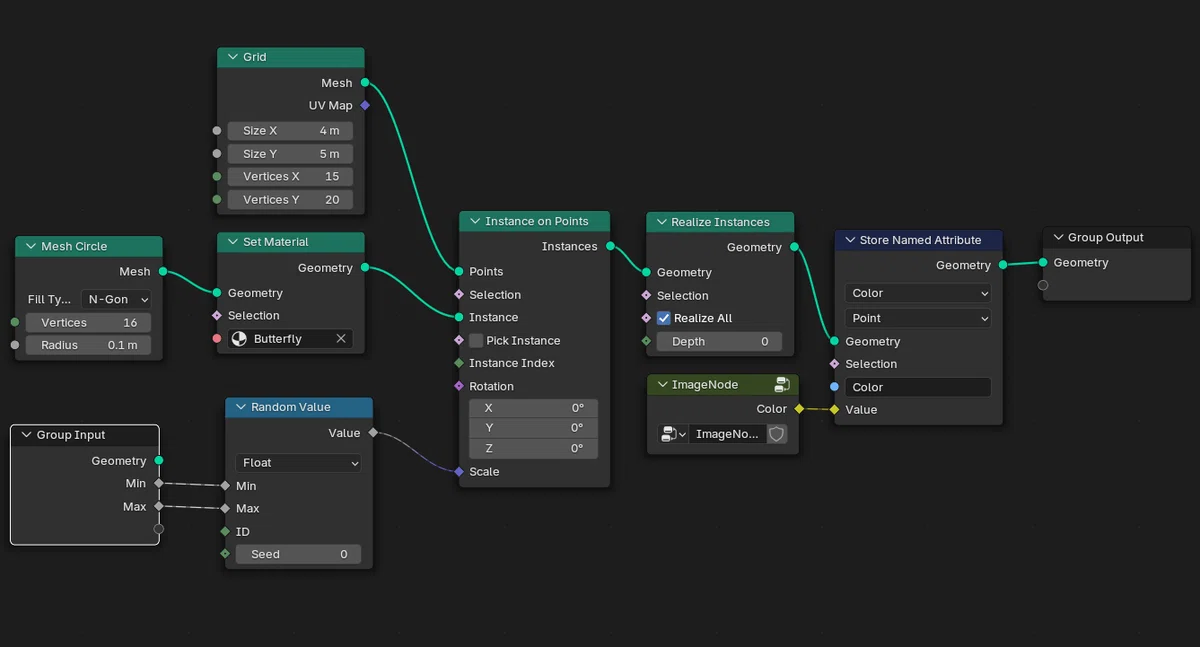Select the Realize Instances node title
The image size is (1200, 647).
[722, 222]
